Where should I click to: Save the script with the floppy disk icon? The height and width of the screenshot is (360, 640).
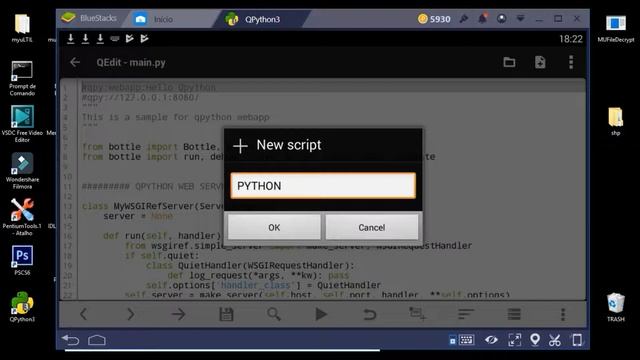coord(226,314)
